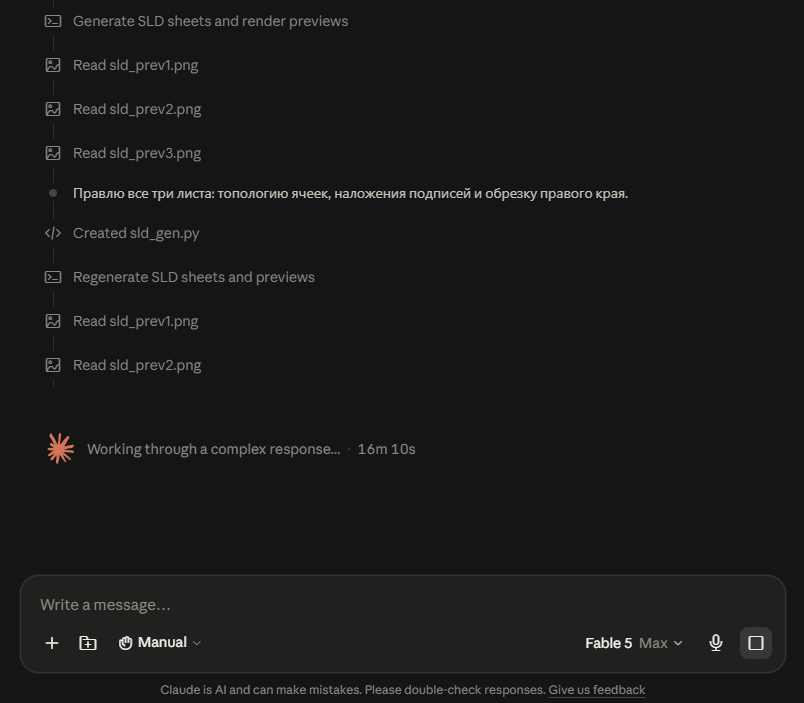Viewport: 804px width, 703px height.
Task: Open the last Read sld_prev2.png step
Action: tap(137, 366)
